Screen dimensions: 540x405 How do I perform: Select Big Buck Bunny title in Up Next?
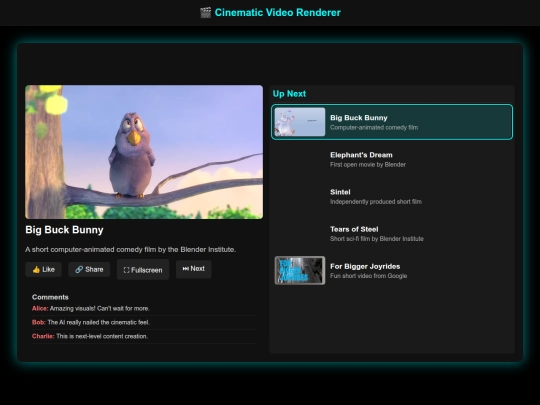[359, 118]
